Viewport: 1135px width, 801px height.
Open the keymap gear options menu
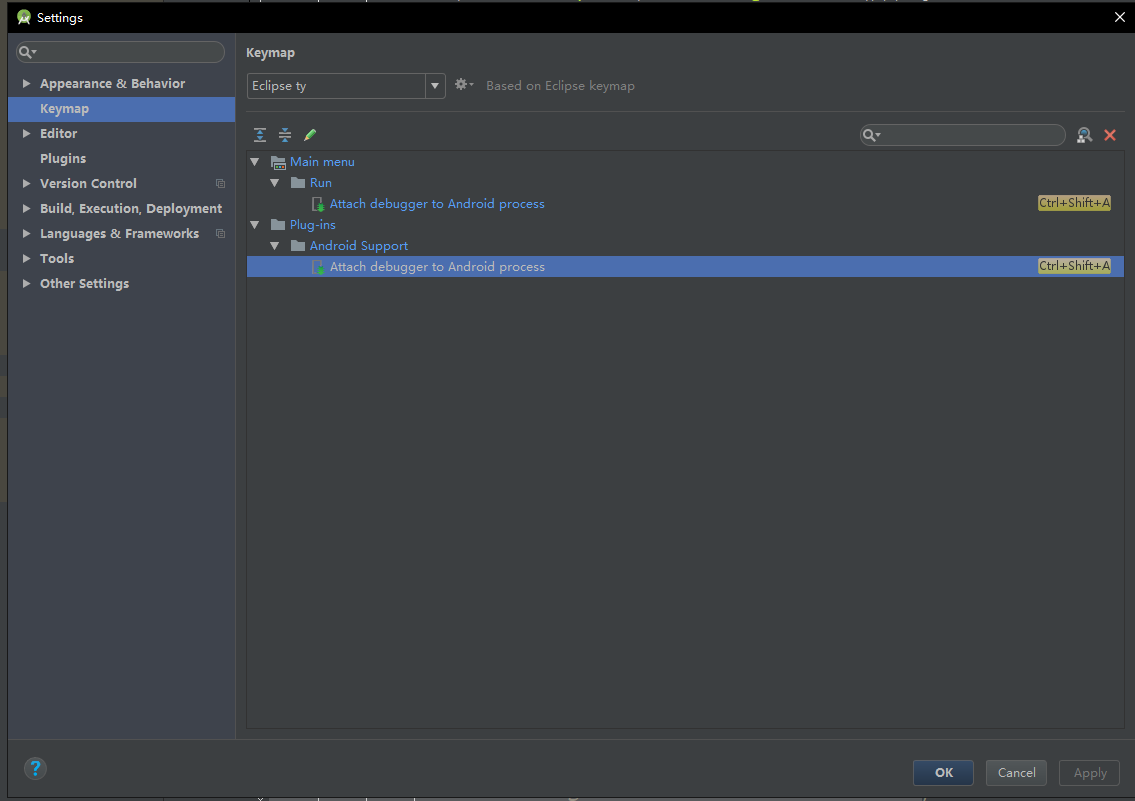coord(464,85)
